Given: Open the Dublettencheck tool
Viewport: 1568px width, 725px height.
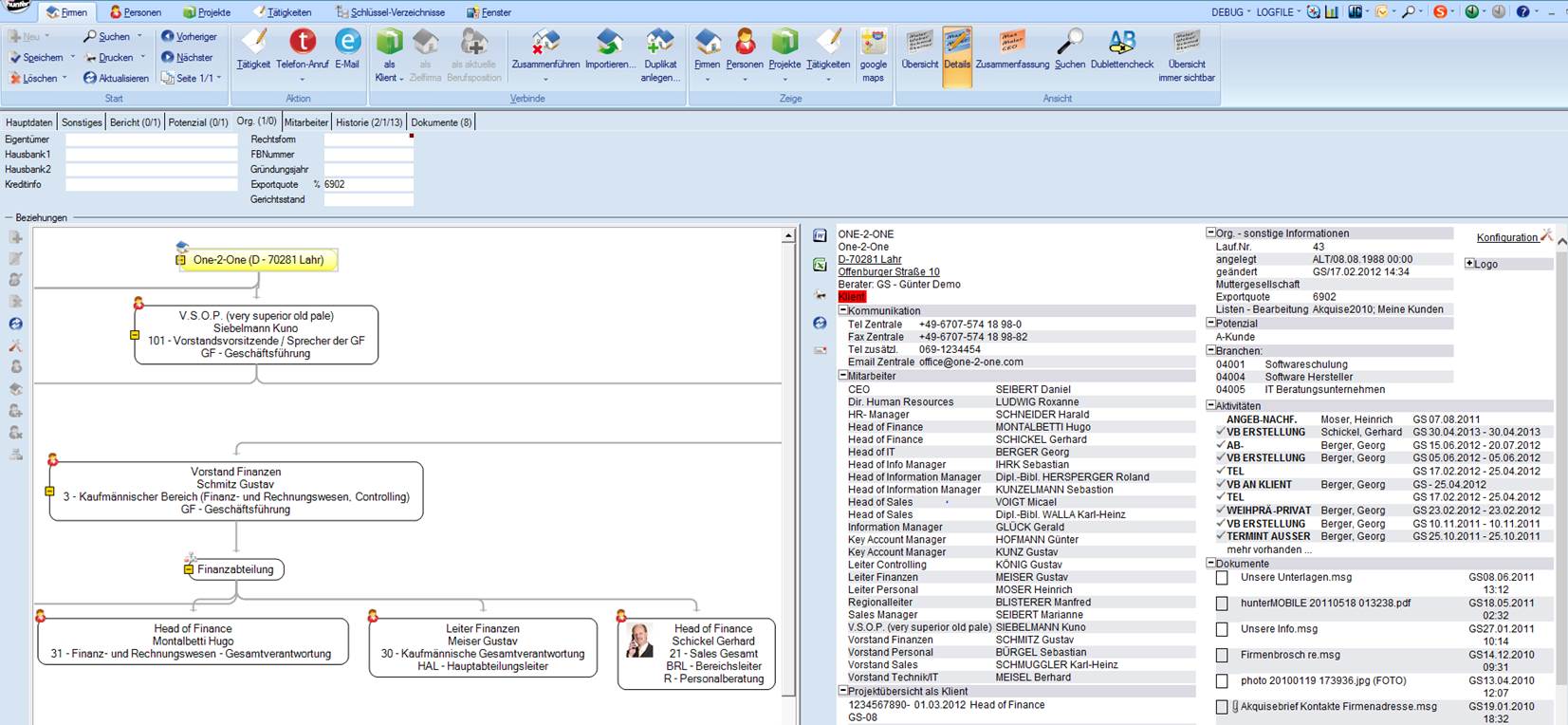Looking at the screenshot, I should [x=1122, y=43].
